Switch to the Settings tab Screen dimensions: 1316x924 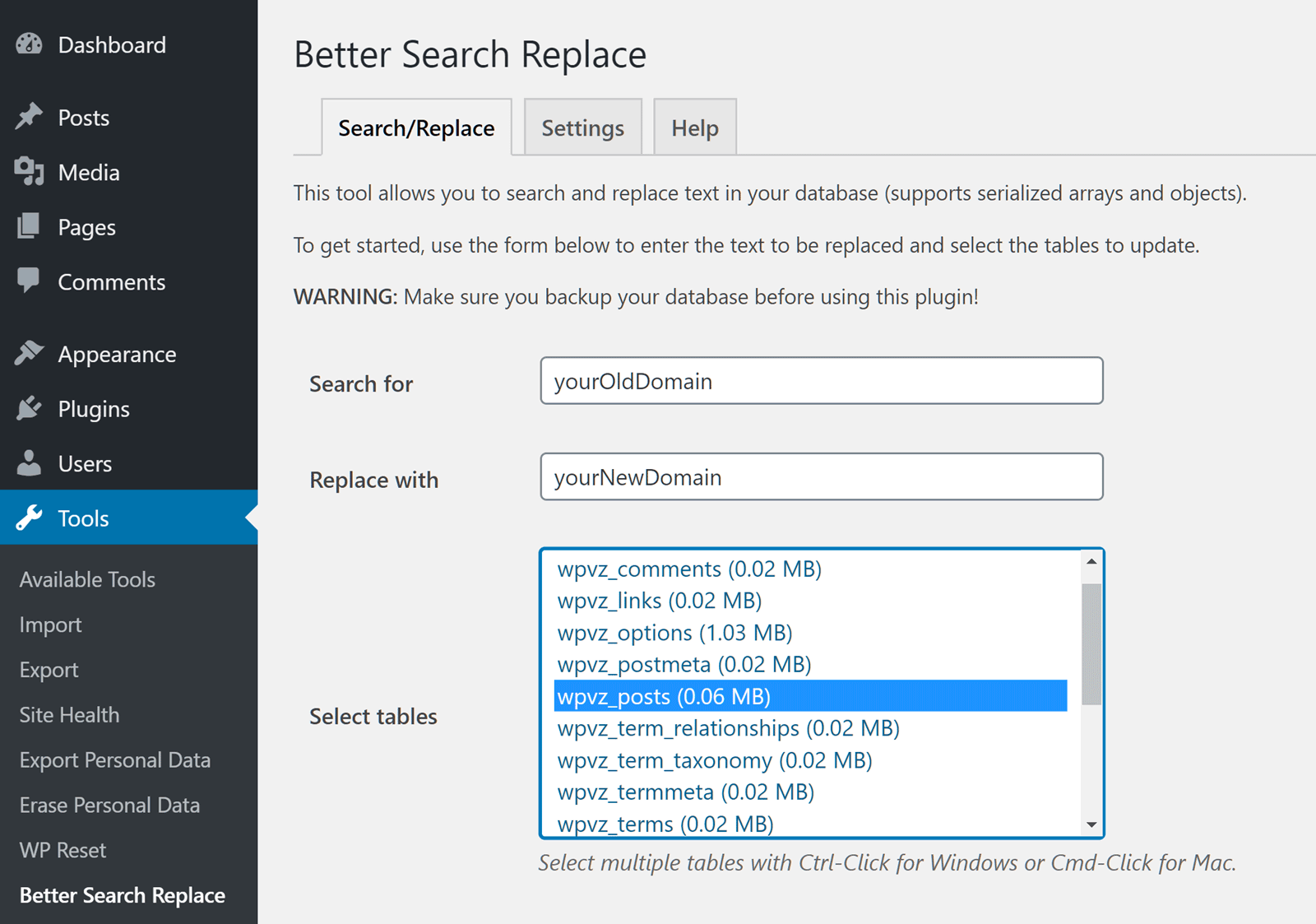point(582,128)
